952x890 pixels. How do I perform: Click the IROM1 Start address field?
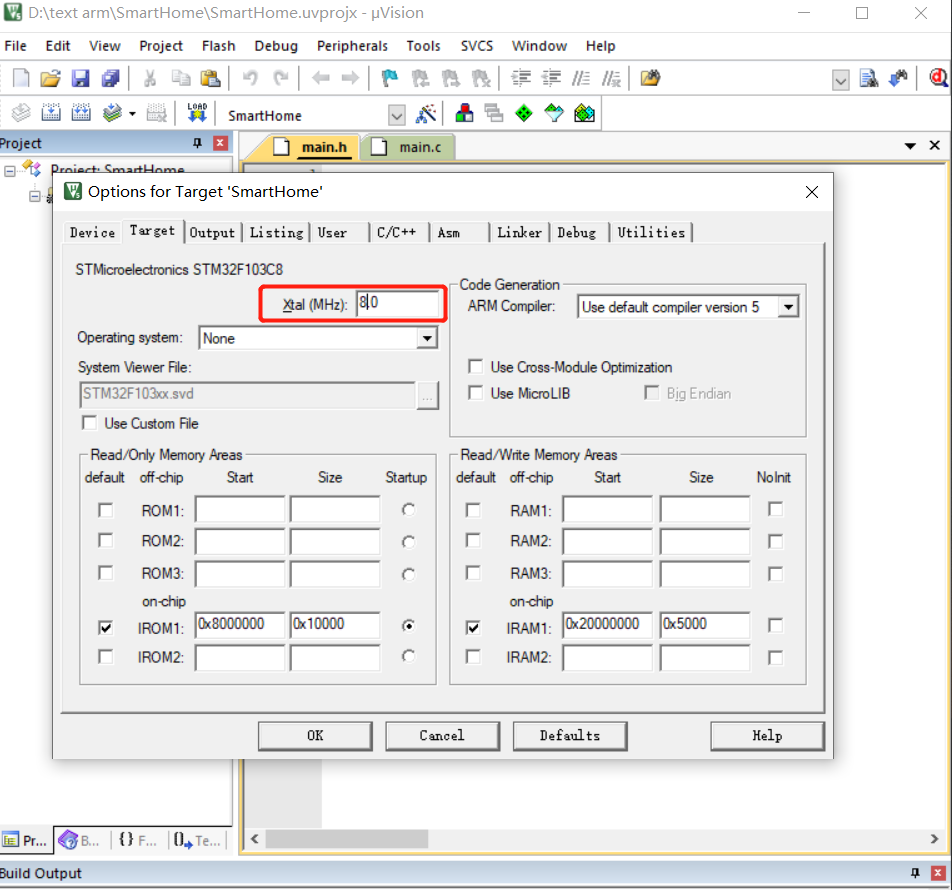[240, 625]
